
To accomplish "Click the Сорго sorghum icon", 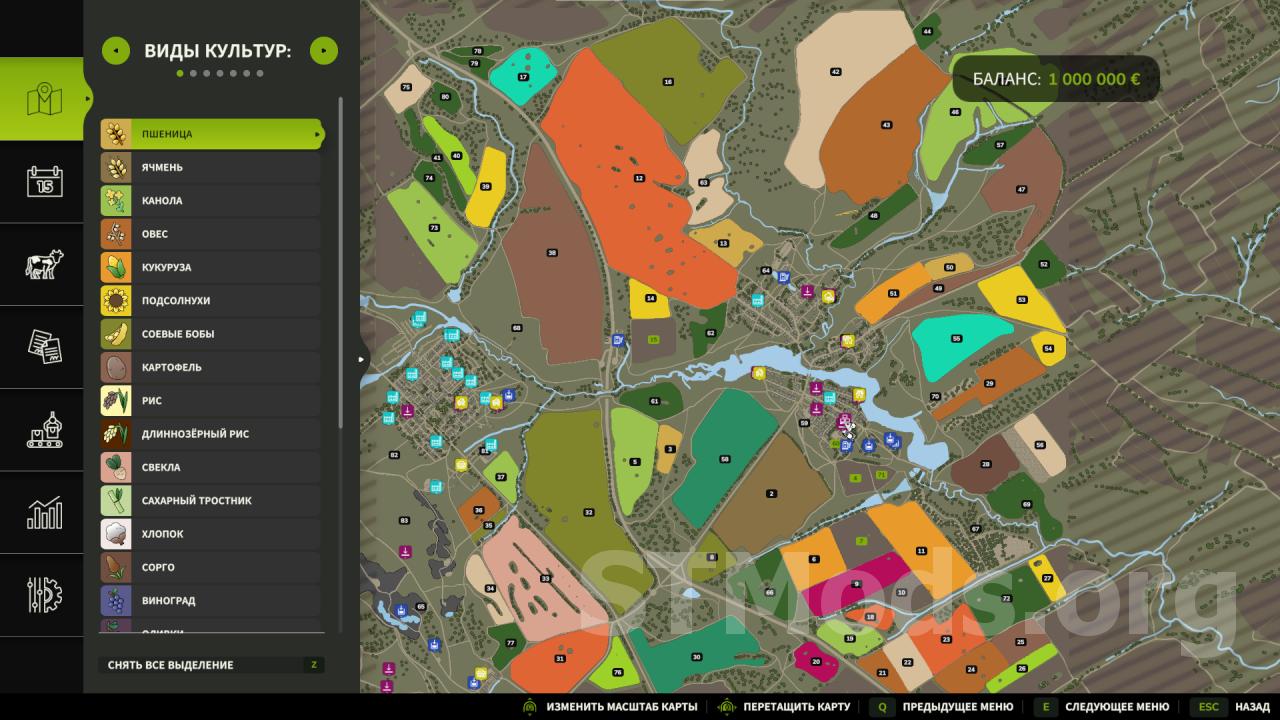I will pos(115,567).
